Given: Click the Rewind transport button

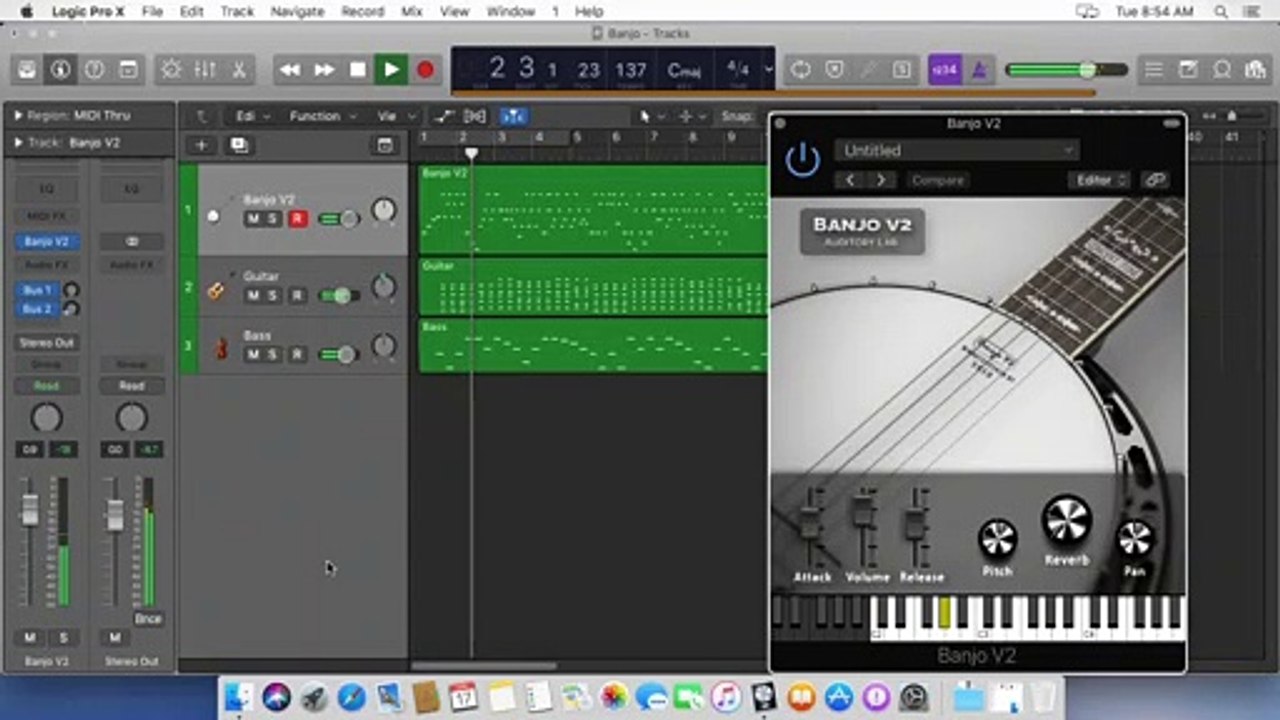Looking at the screenshot, I should (290, 70).
